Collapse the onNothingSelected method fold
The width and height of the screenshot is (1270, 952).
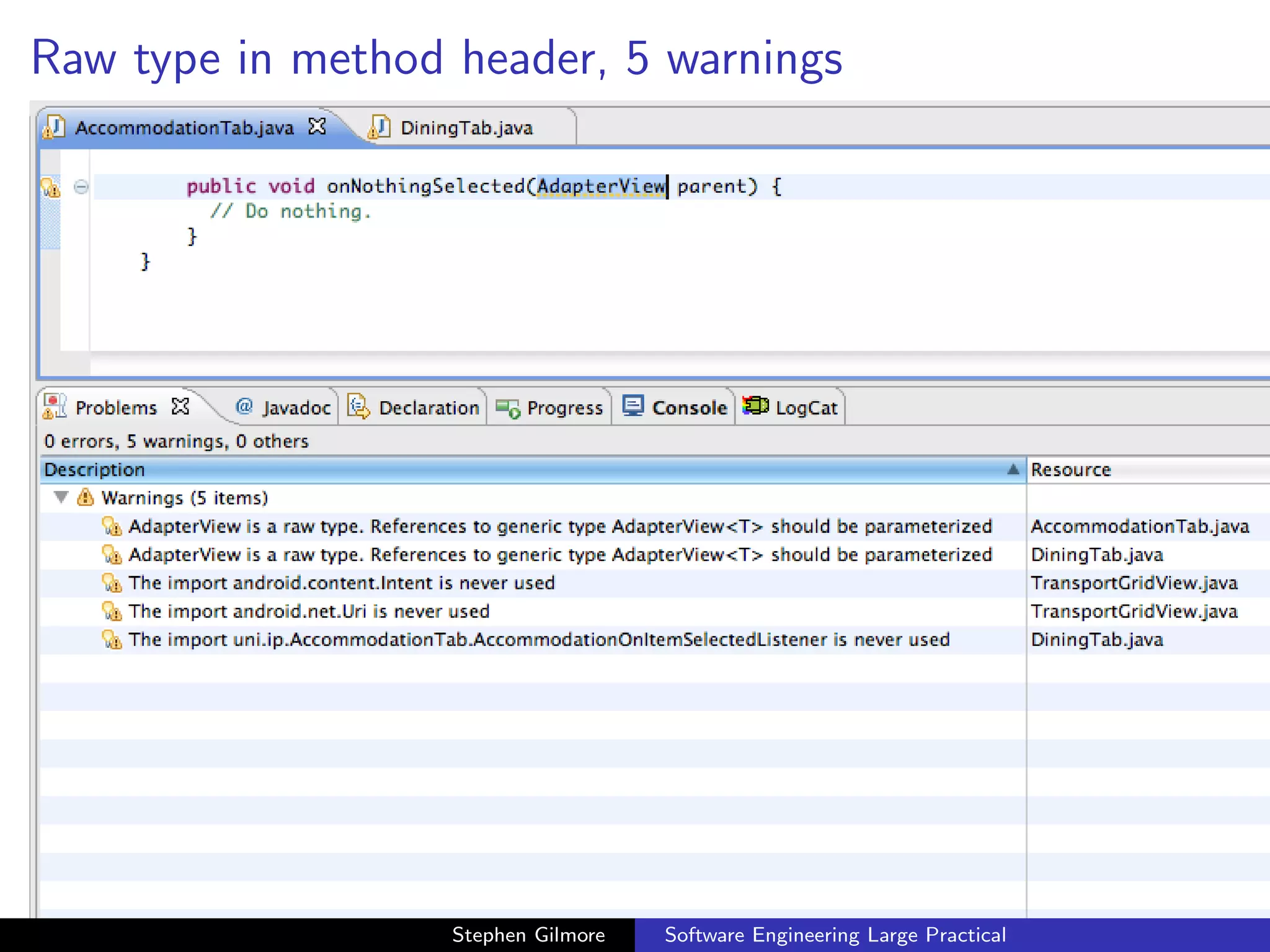click(x=81, y=187)
